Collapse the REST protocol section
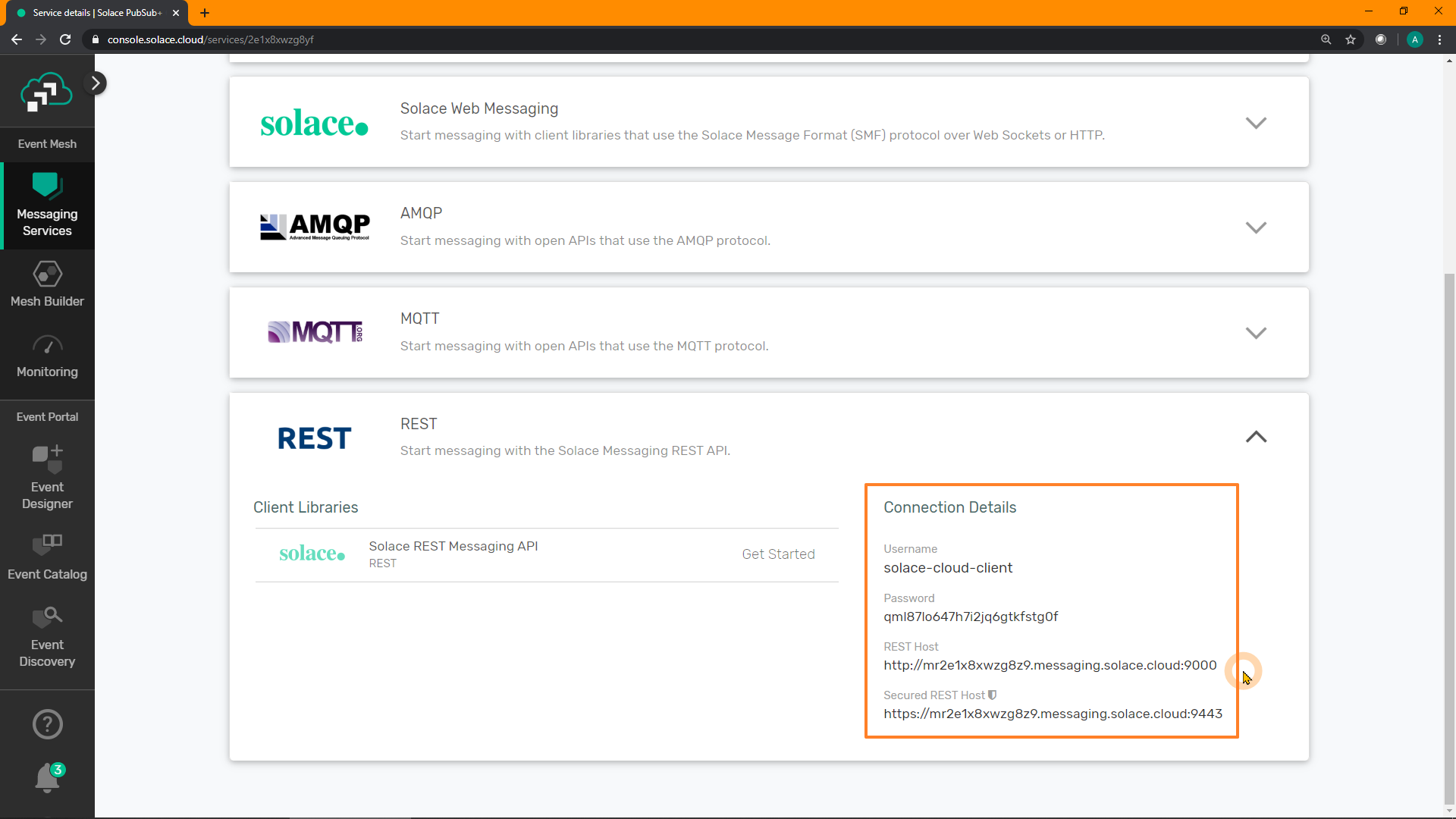 (x=1256, y=437)
